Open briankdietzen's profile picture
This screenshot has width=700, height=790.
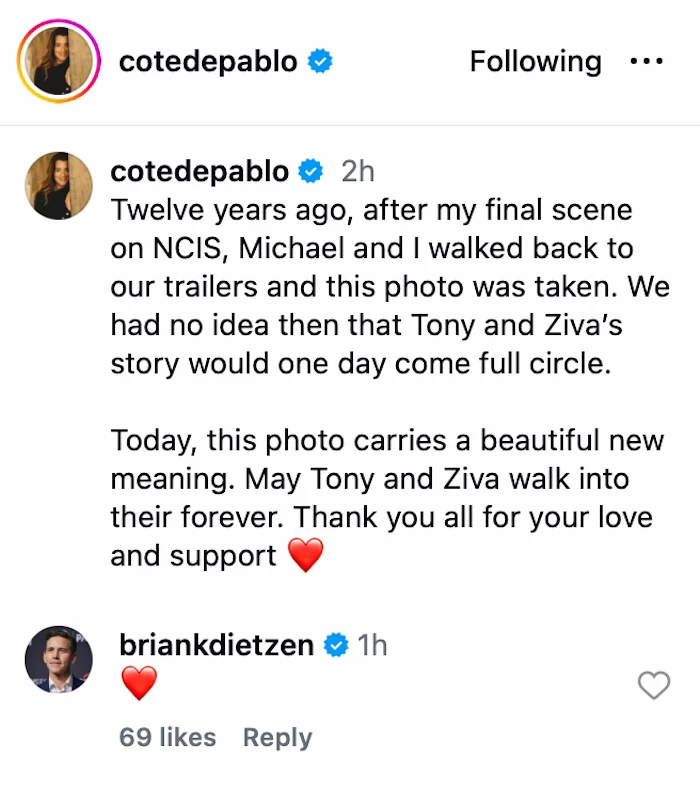click(x=58, y=660)
